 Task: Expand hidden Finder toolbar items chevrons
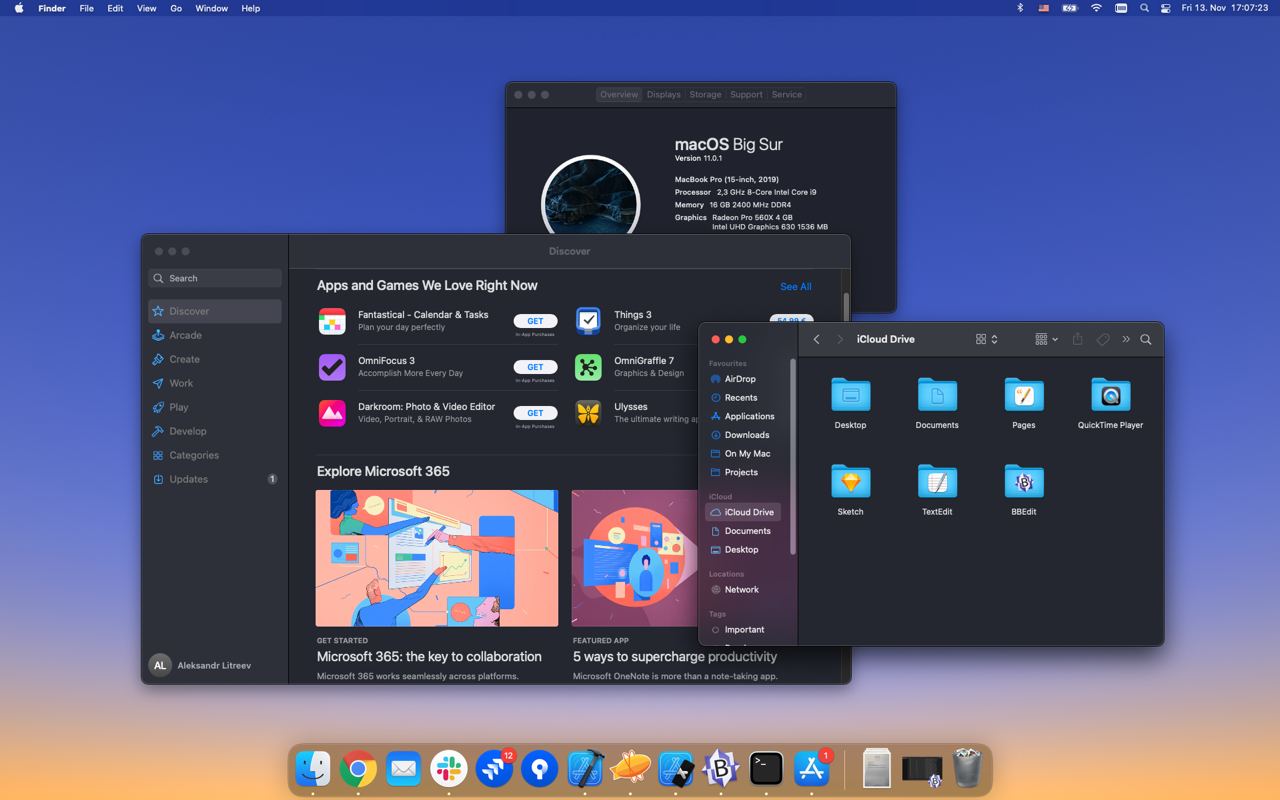pyautogui.click(x=1126, y=339)
